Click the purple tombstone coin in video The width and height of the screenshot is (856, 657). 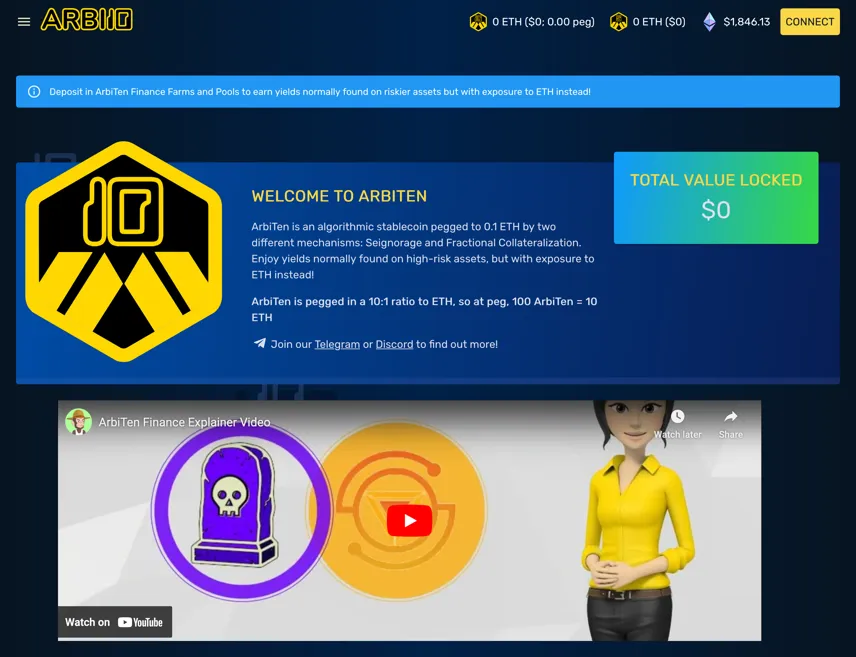(241, 510)
